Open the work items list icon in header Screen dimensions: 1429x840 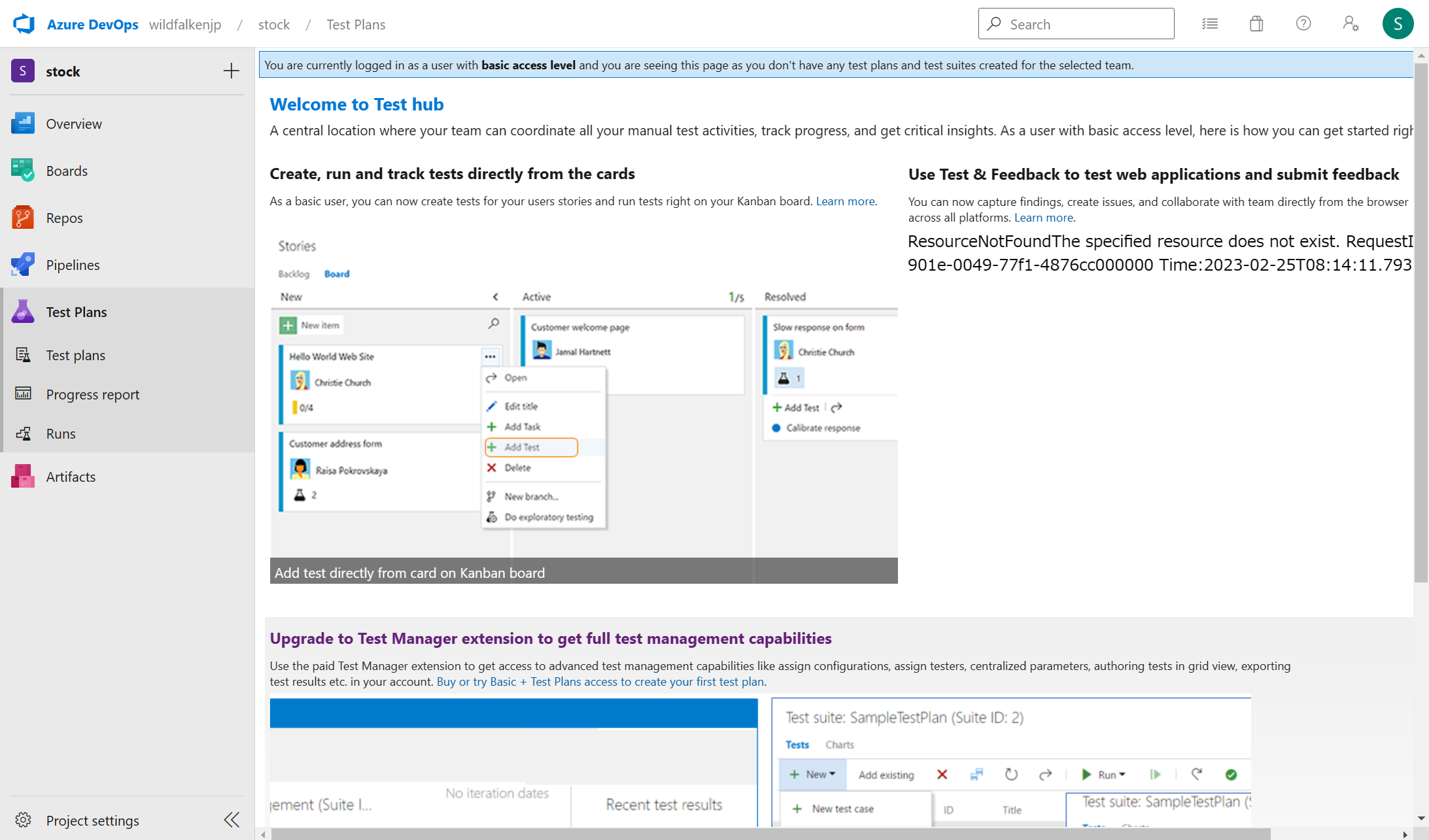tap(1210, 24)
